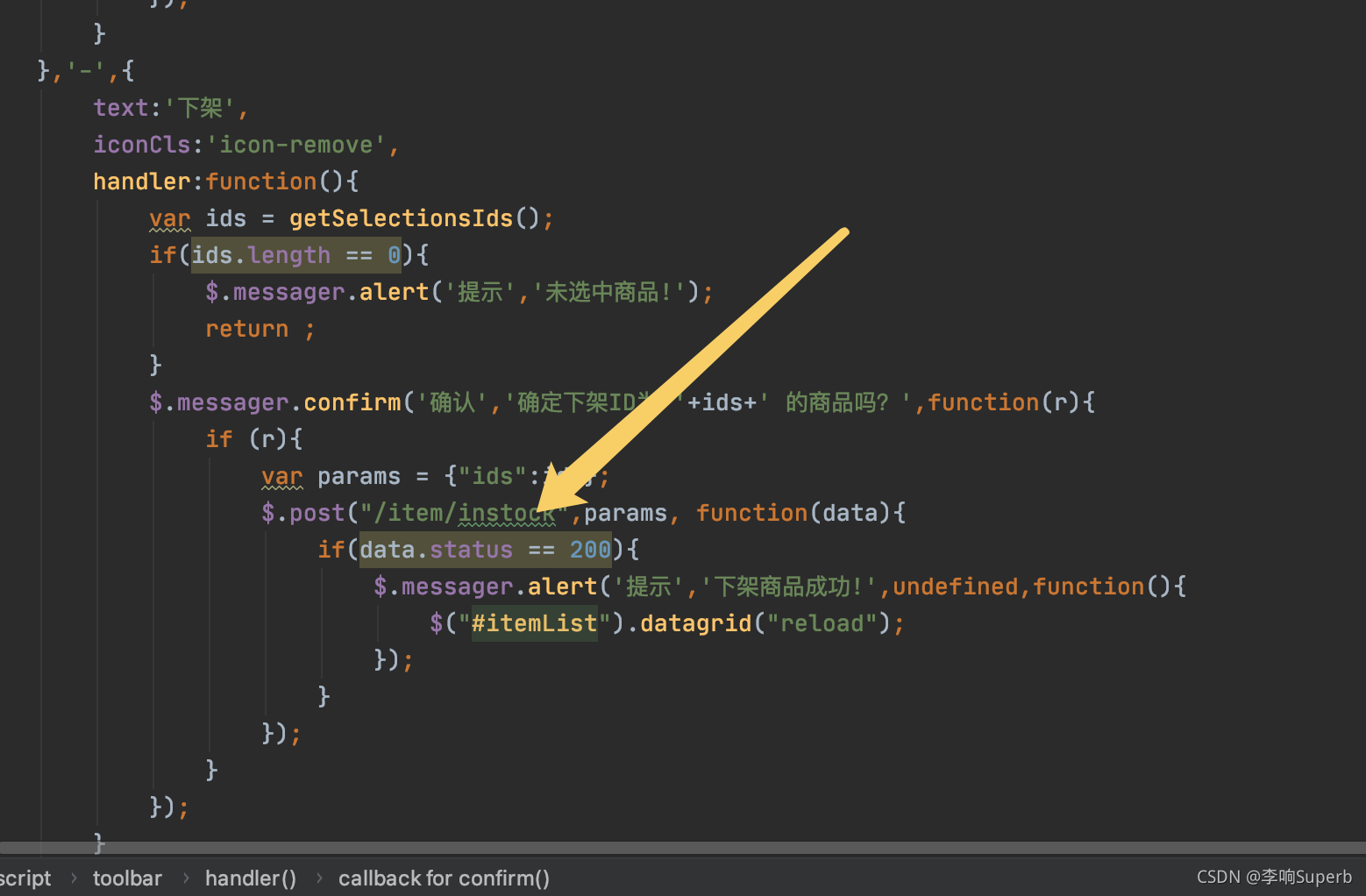Click the 'if (r){' statement
Viewport: 1366px width, 896px height.
(254, 439)
